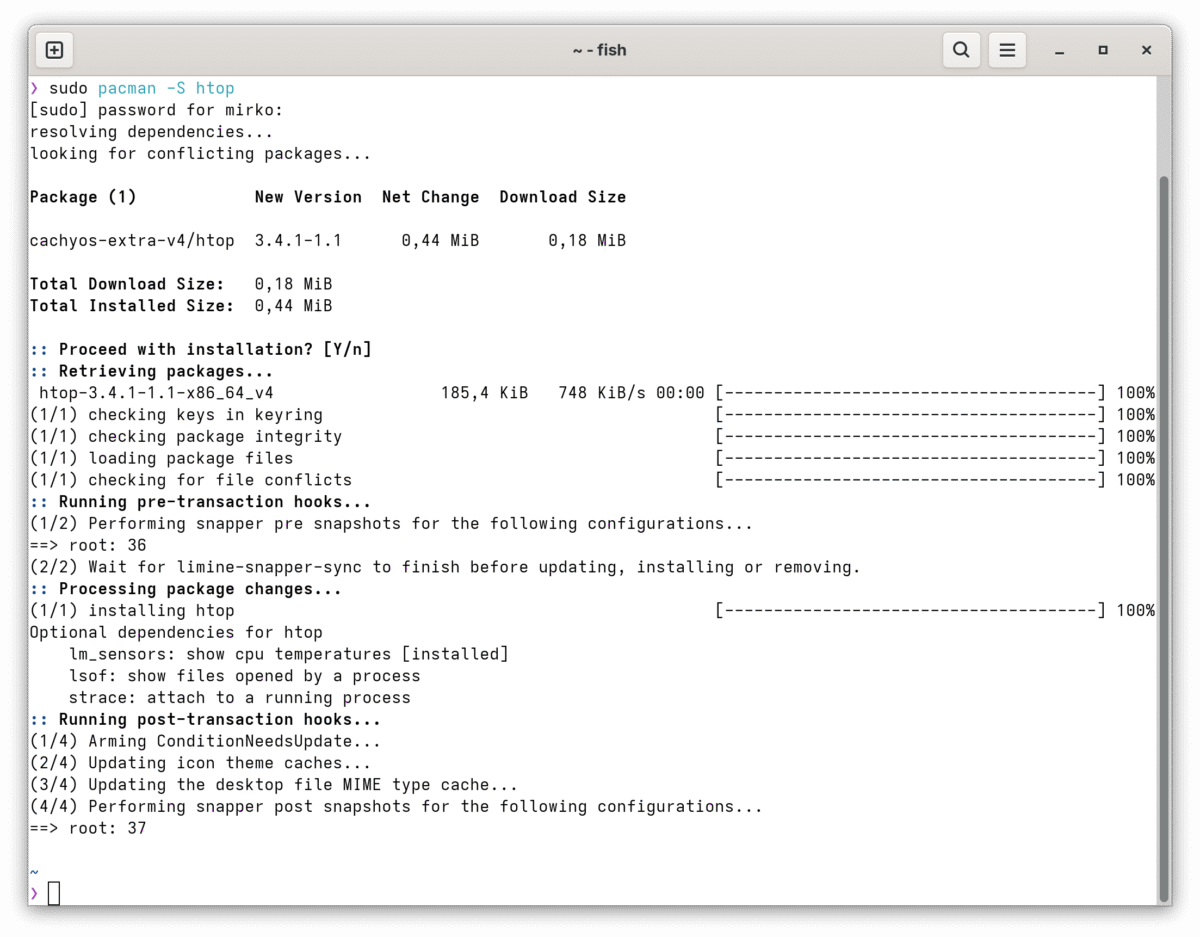This screenshot has width=1200, height=937.
Task: Click the "cachyos-extra-v4/htop" package name
Action: (132, 240)
